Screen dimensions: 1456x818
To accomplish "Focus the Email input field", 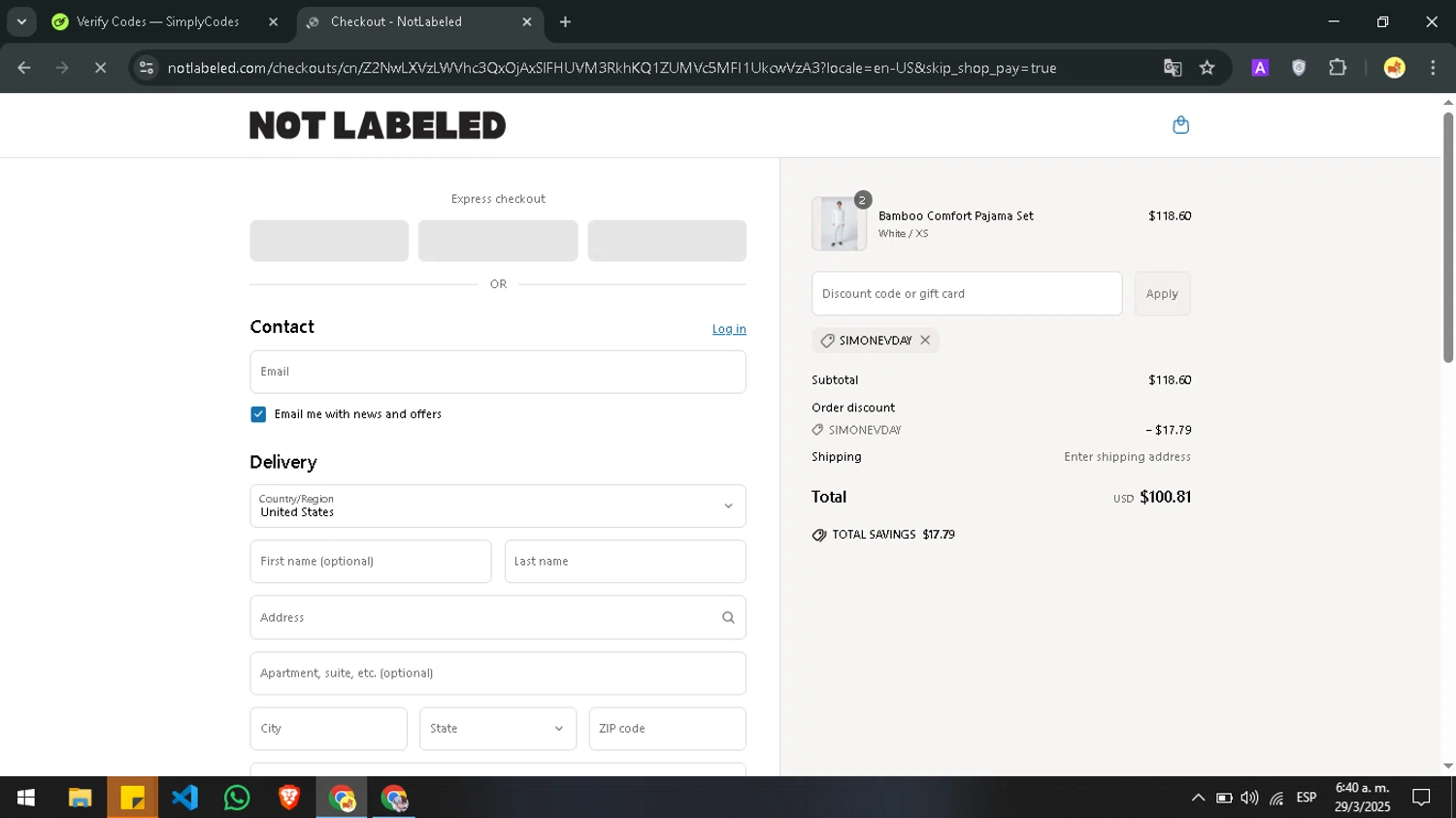I will (498, 372).
